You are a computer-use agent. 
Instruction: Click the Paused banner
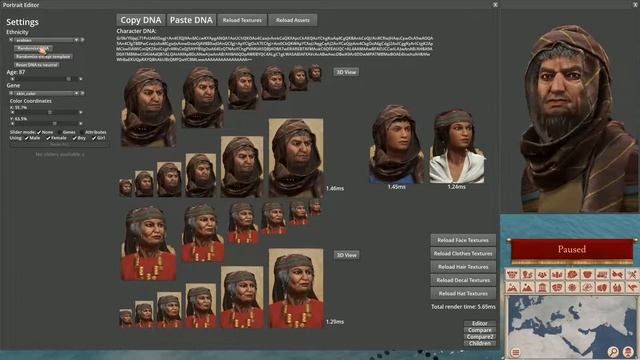tap(572, 249)
